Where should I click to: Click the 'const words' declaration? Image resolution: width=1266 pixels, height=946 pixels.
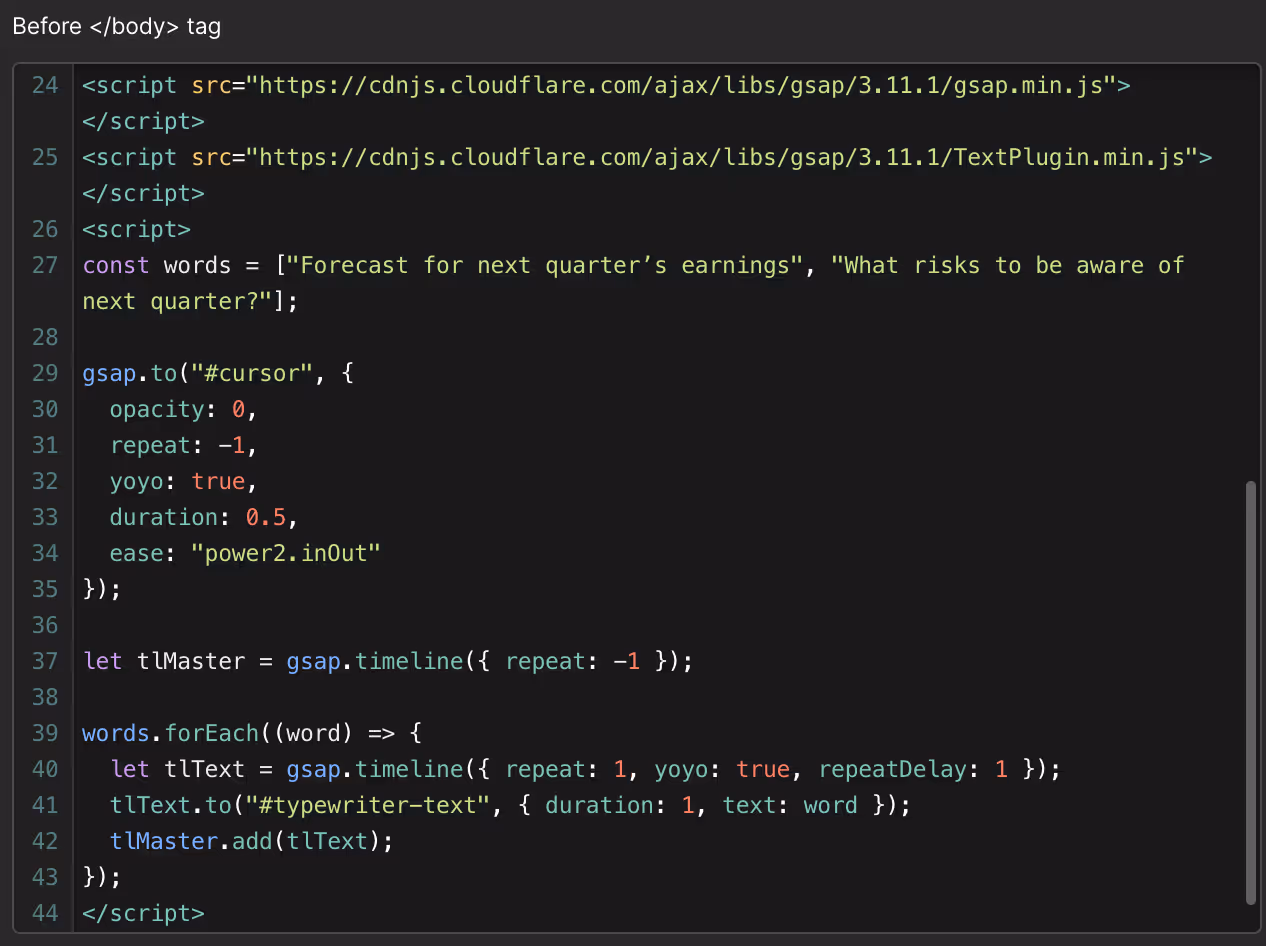(x=157, y=265)
